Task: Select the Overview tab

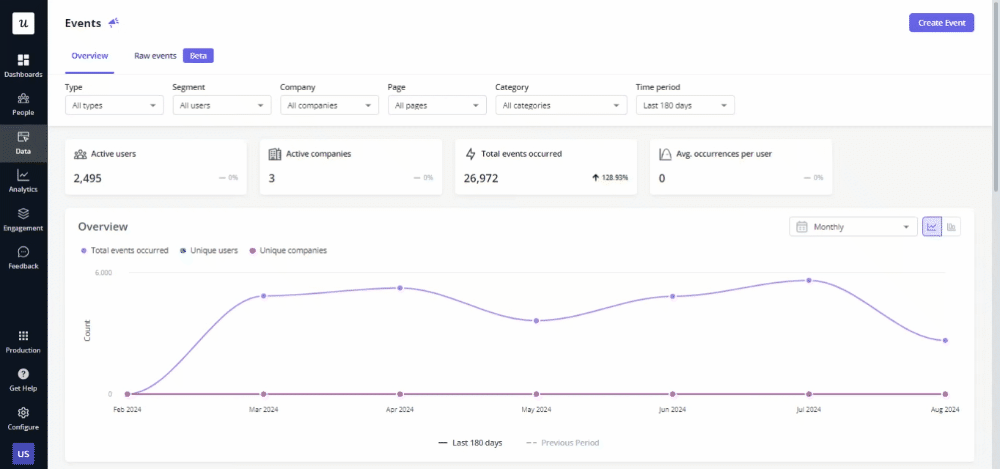Action: (x=89, y=56)
